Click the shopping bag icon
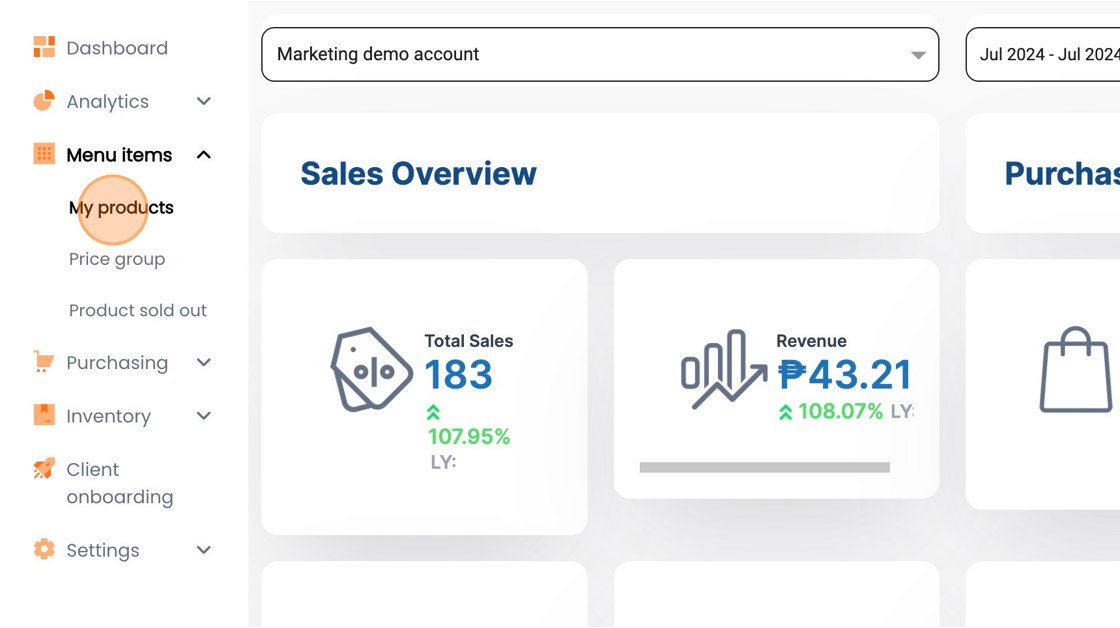Screen dimensions: 1120x628 [x=1076, y=370]
